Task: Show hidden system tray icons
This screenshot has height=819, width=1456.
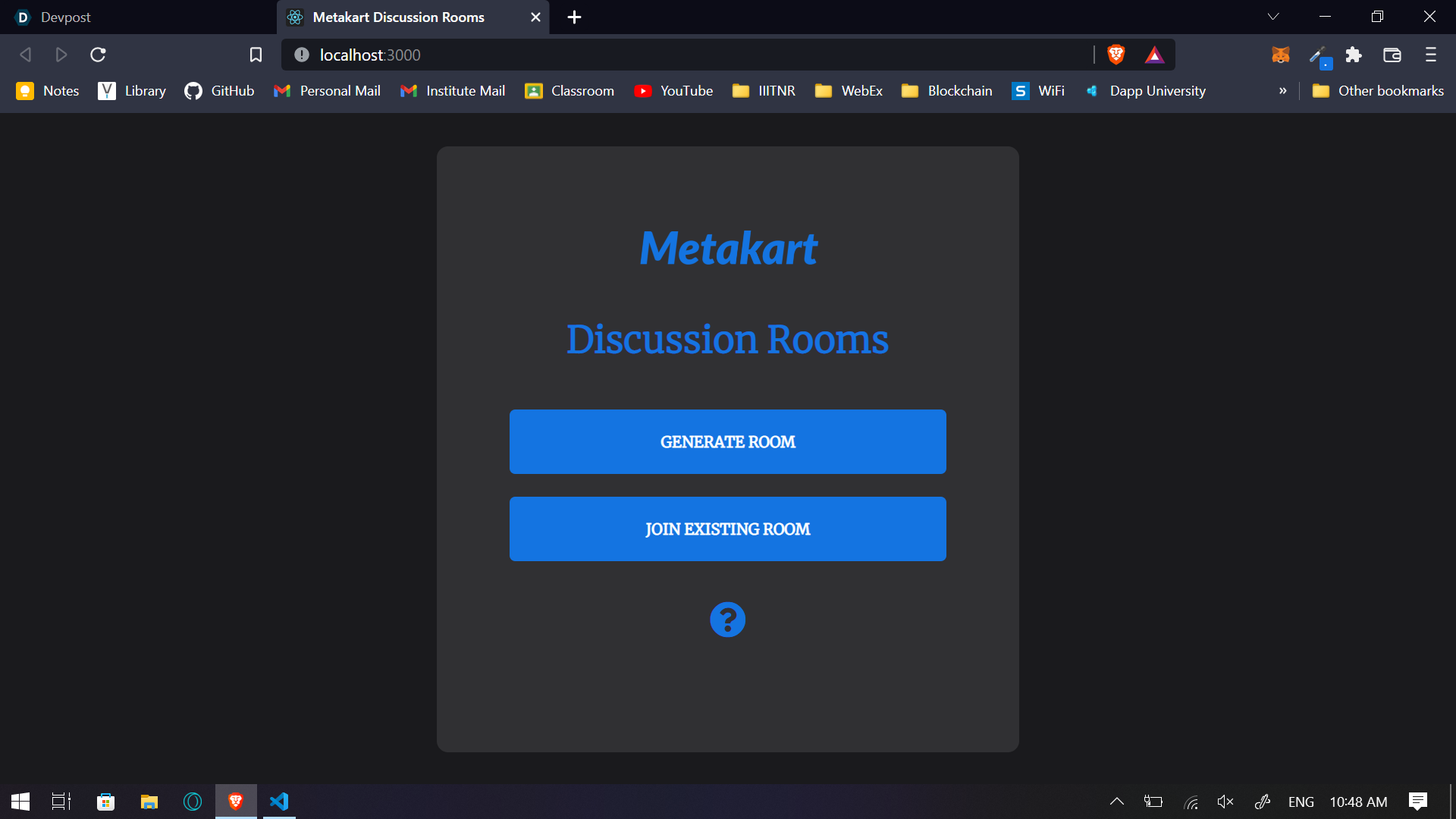Action: (1116, 802)
